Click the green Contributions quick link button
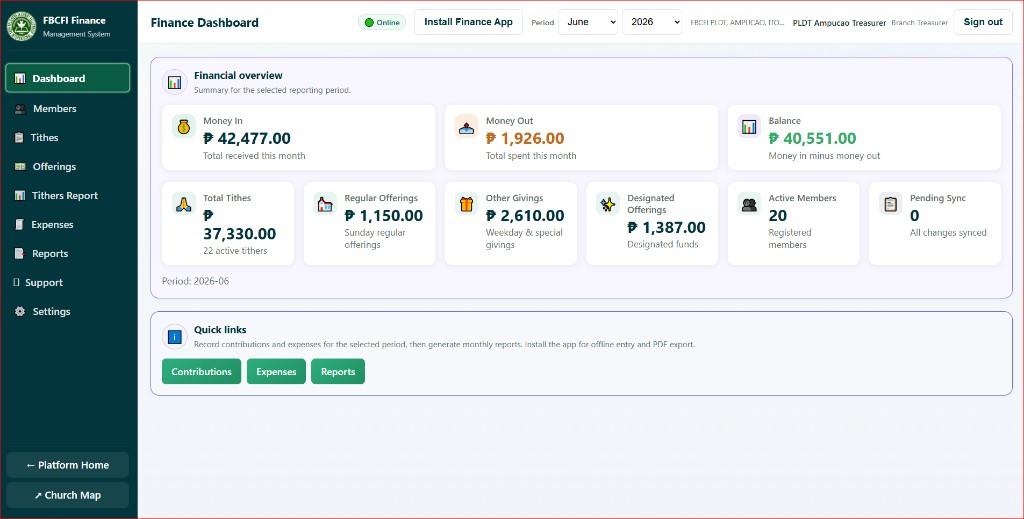Screen dimensions: 1024x519 pyautogui.click(x=201, y=371)
